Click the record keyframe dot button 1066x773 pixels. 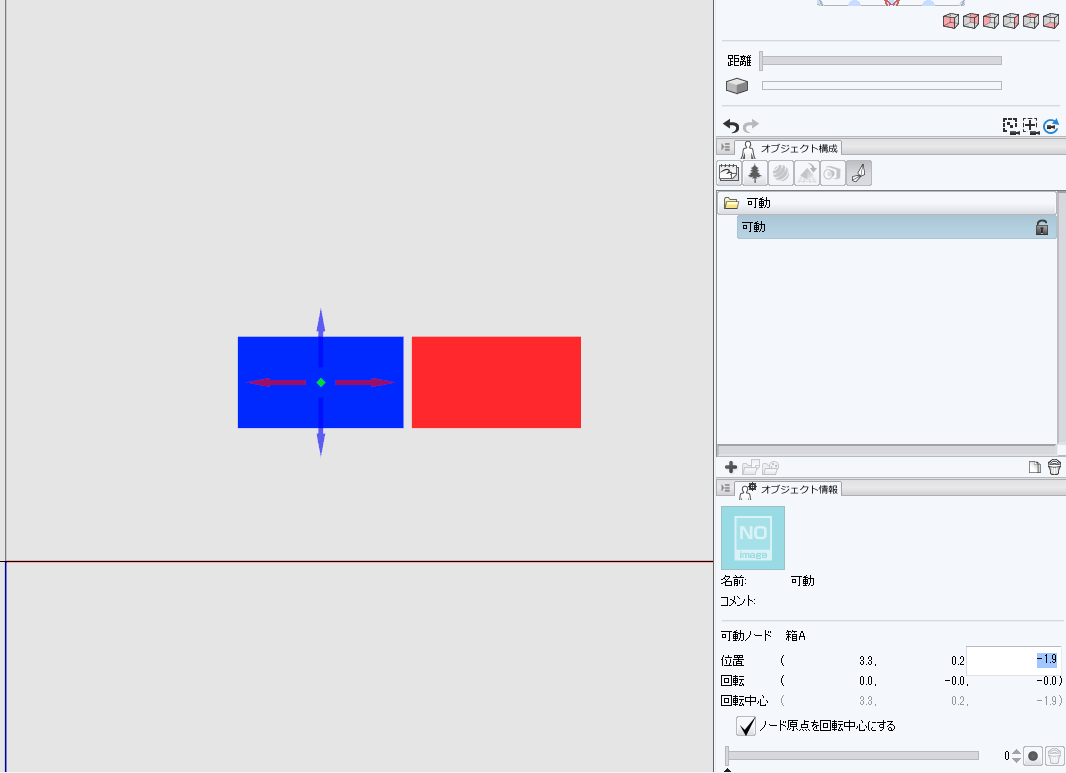(1033, 755)
